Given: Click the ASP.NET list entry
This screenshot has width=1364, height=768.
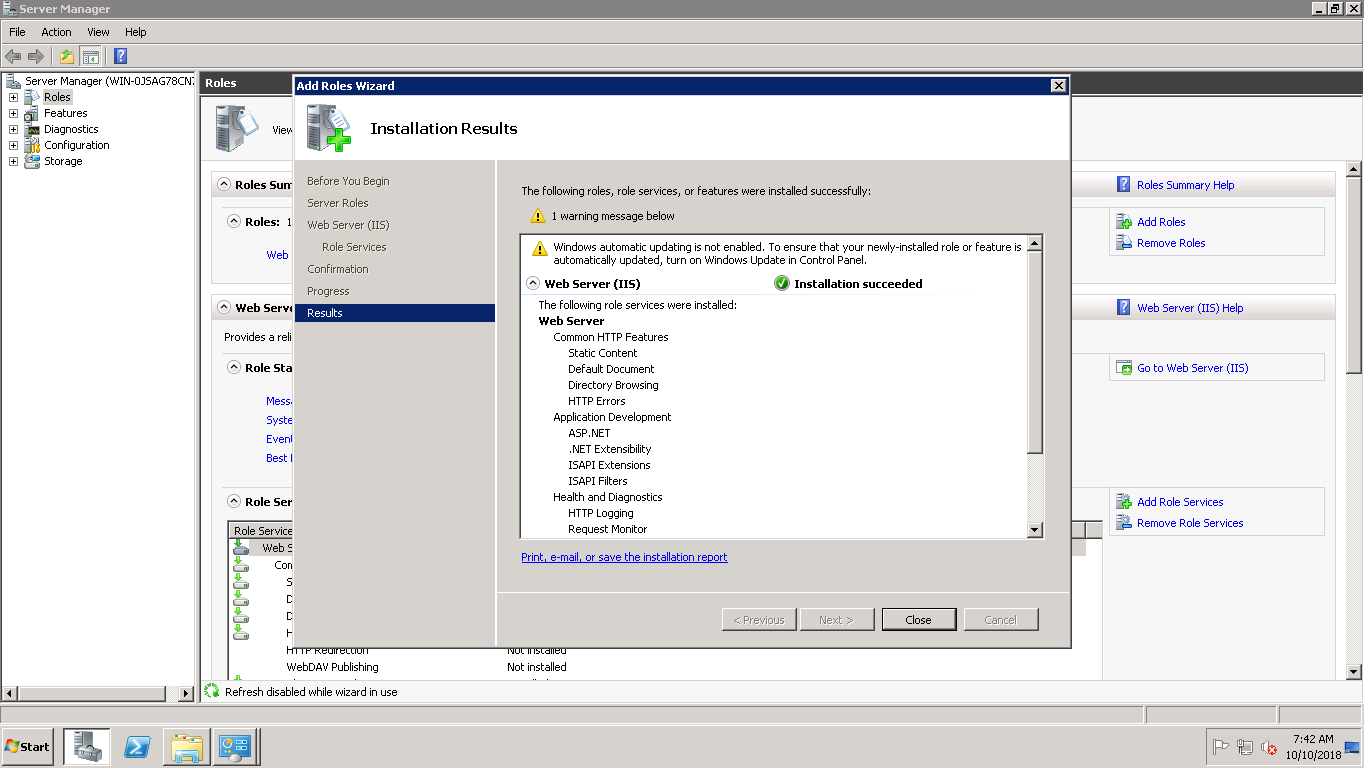Looking at the screenshot, I should (589, 433).
